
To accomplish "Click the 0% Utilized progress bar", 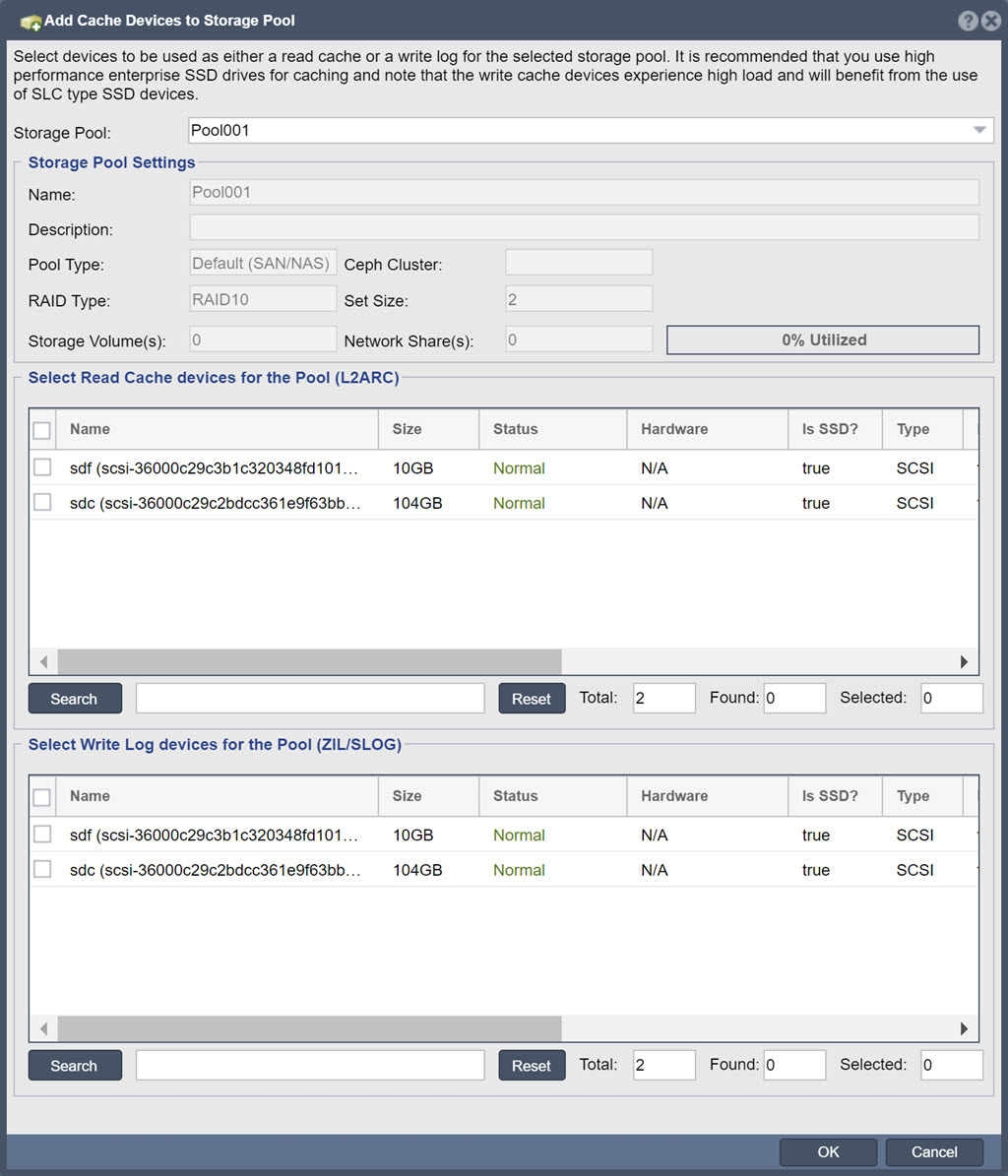I will point(823,340).
